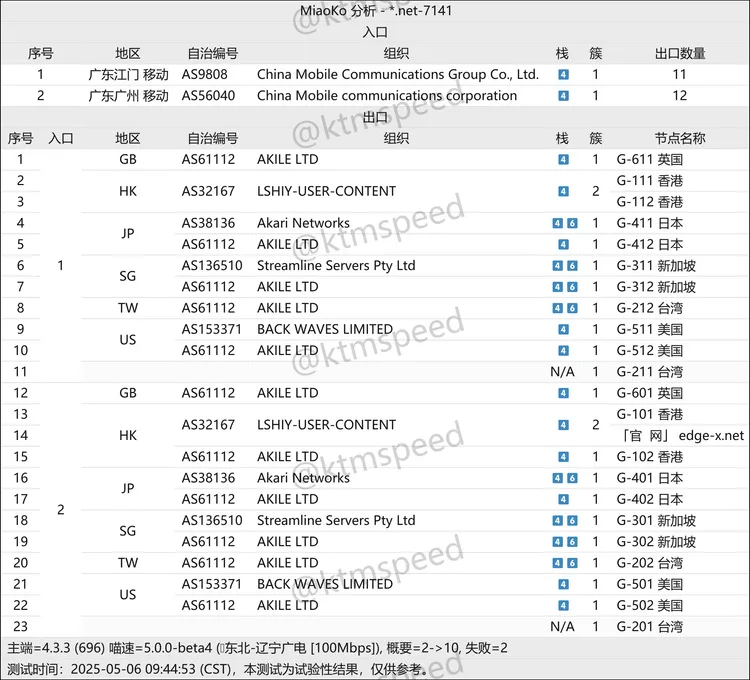Image resolution: width=750 pixels, height=680 pixels.
Task: Click the IPv4 badge for 广东江门 移动 entry
Action: point(563,74)
